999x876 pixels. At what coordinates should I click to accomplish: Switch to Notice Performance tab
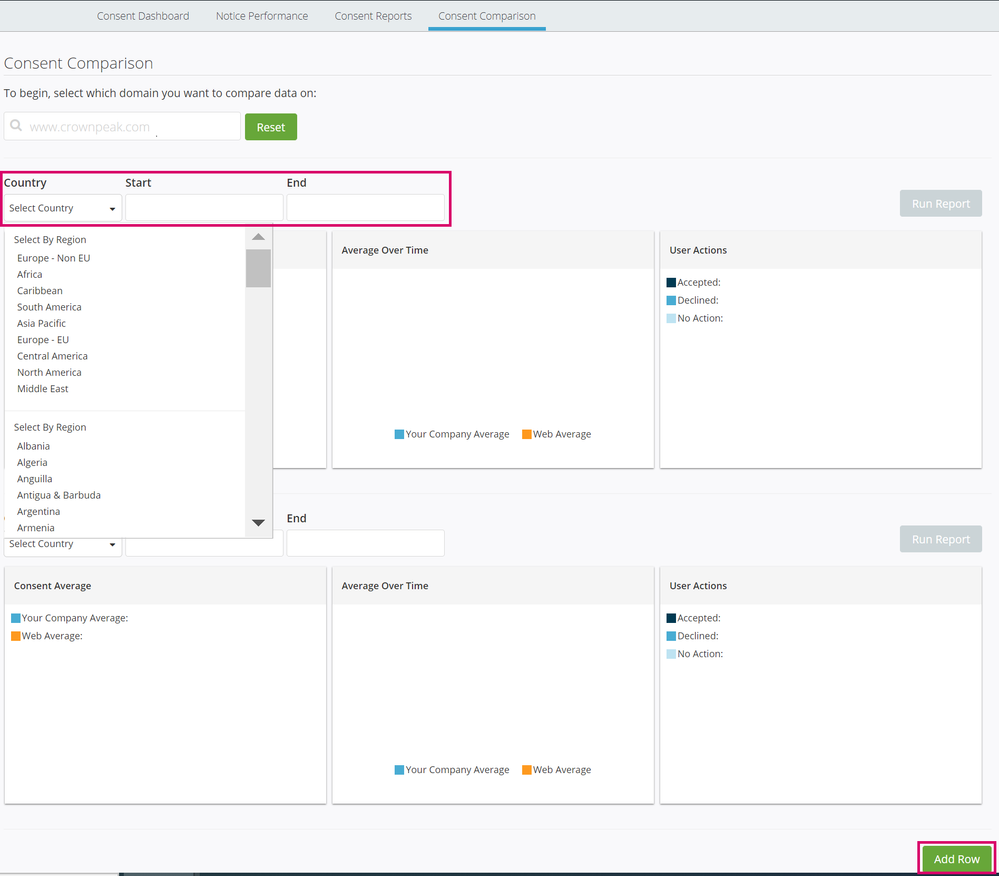point(261,16)
